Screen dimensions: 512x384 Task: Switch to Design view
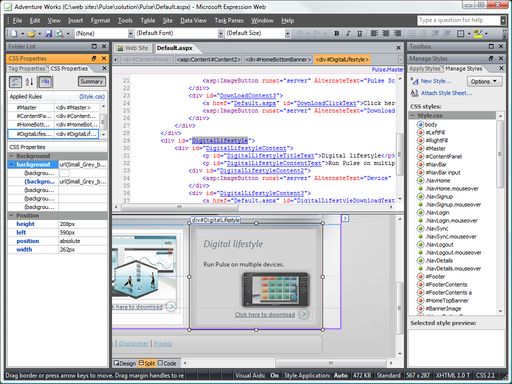coord(125,363)
